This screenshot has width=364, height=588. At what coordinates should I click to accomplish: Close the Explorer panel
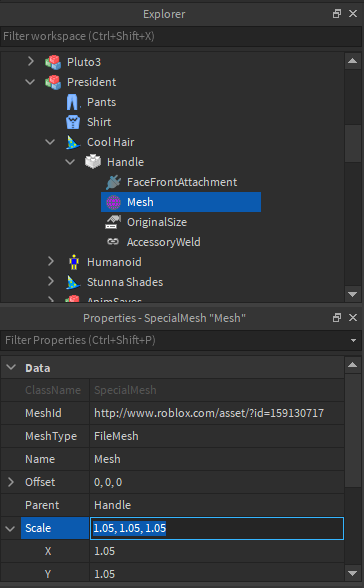click(353, 14)
